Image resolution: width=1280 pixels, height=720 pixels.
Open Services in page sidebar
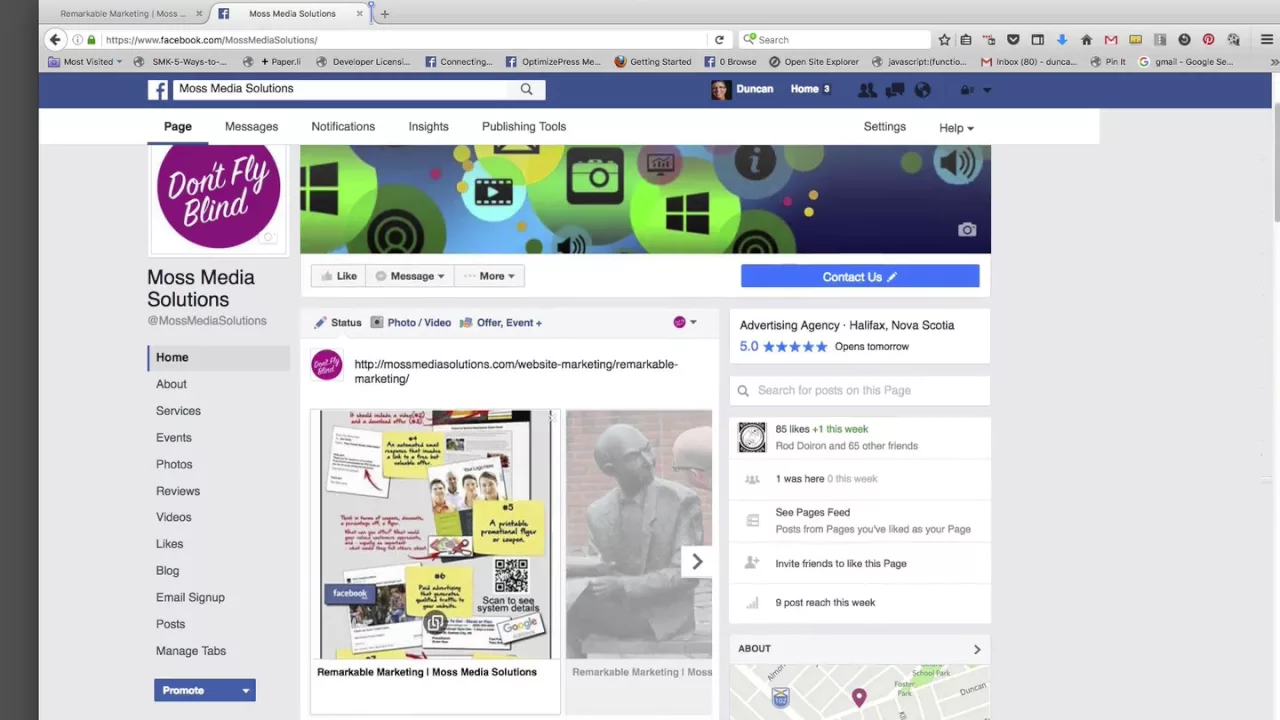(x=178, y=411)
